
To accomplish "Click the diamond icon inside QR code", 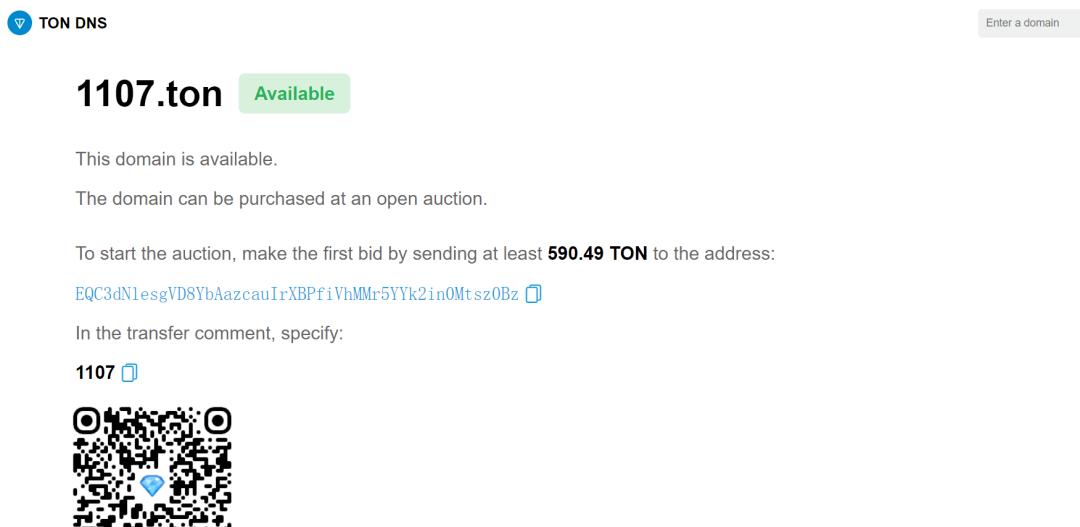I will pos(152,485).
